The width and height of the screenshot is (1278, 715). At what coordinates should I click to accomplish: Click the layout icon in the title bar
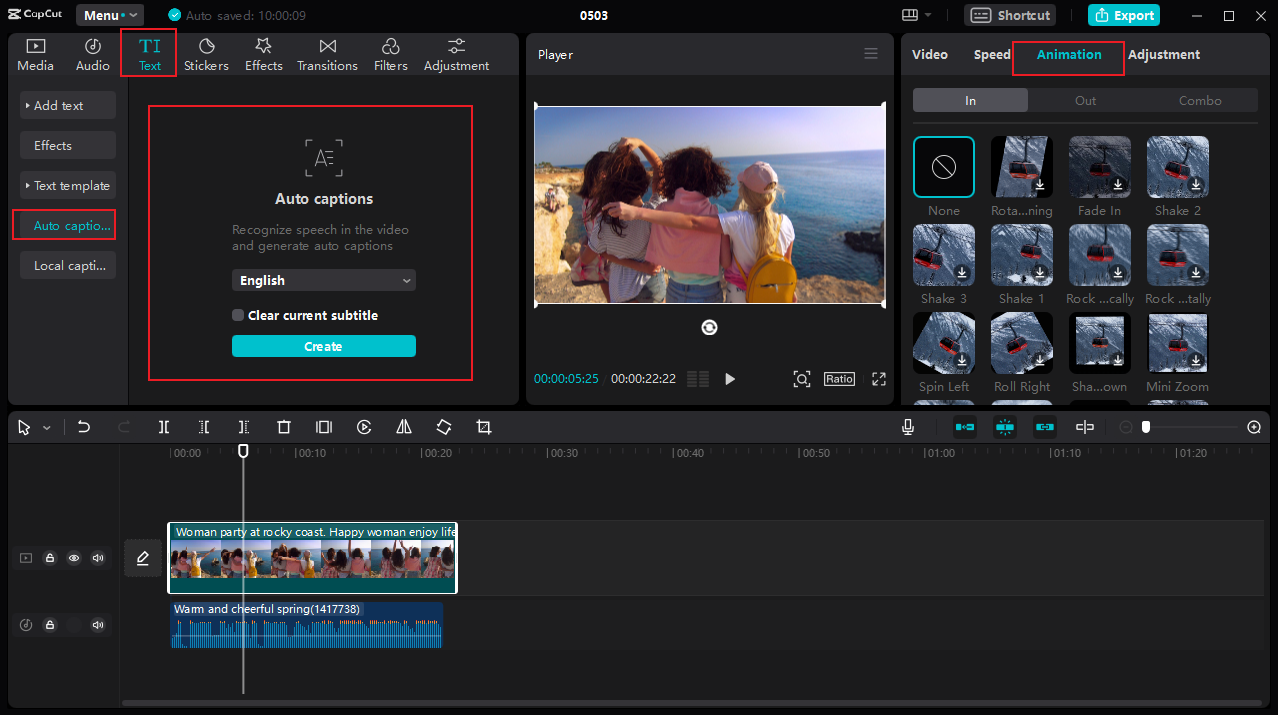910,15
